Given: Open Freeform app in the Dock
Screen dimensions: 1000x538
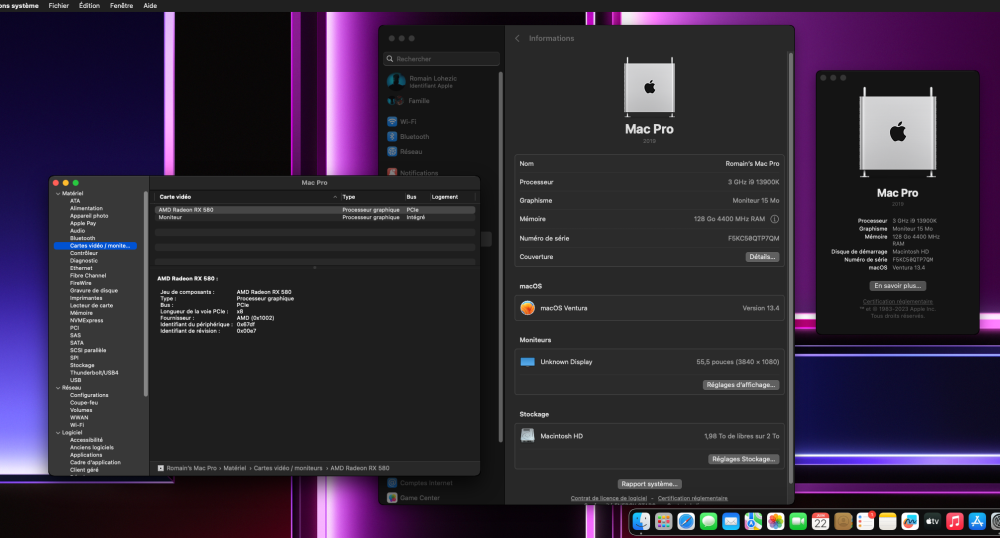Looking at the screenshot, I should click(909, 521).
